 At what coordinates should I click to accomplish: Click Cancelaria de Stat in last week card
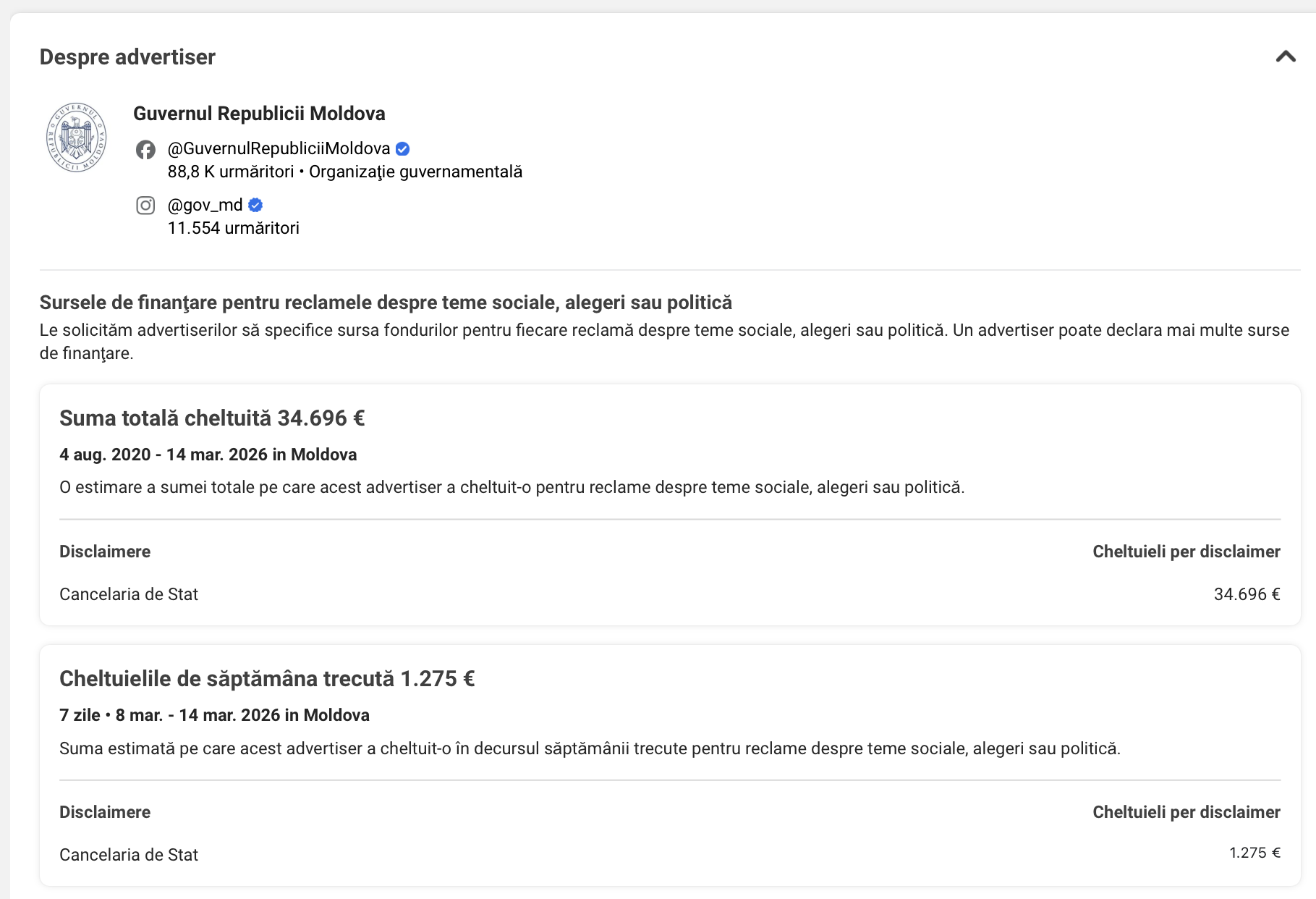[129, 855]
